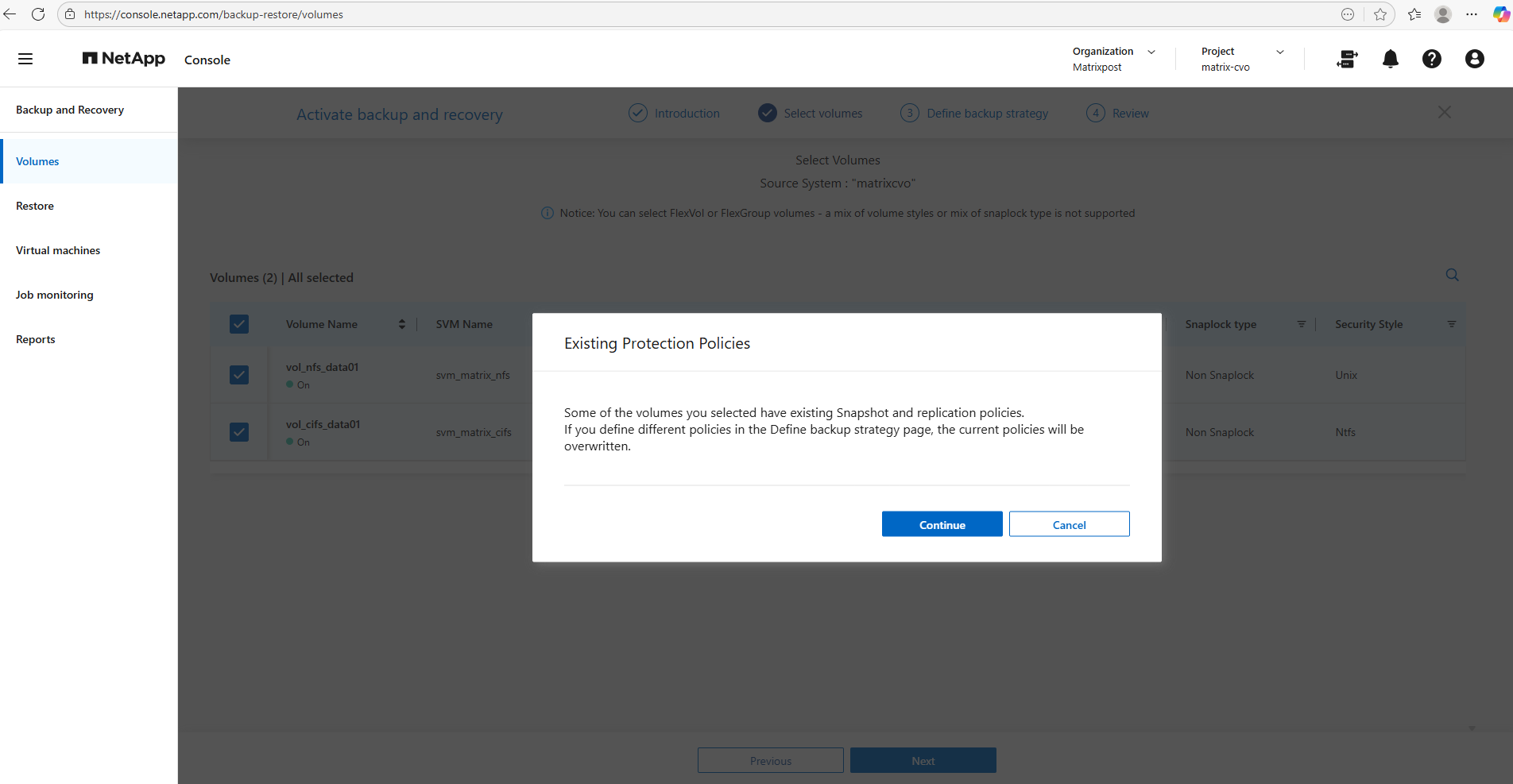This screenshot has height=784, width=1513.
Task: Open the user account profile icon
Action: pyautogui.click(x=1474, y=59)
